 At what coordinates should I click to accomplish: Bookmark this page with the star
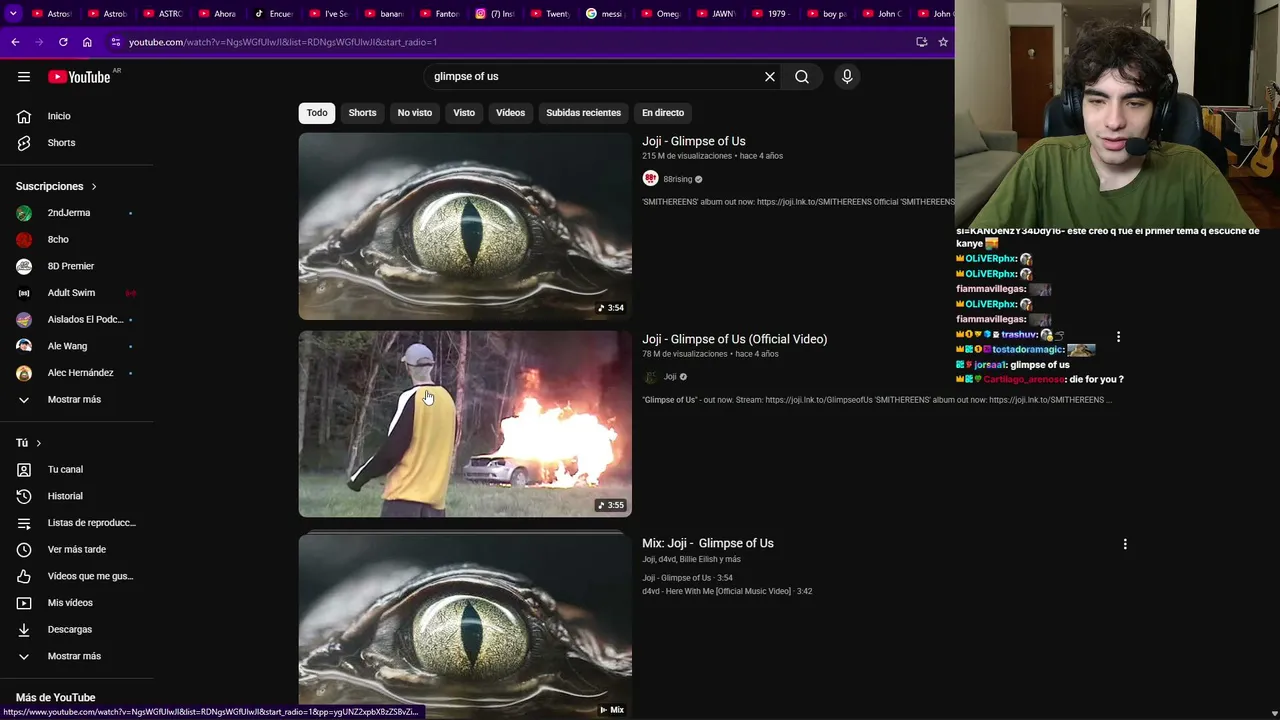[943, 42]
